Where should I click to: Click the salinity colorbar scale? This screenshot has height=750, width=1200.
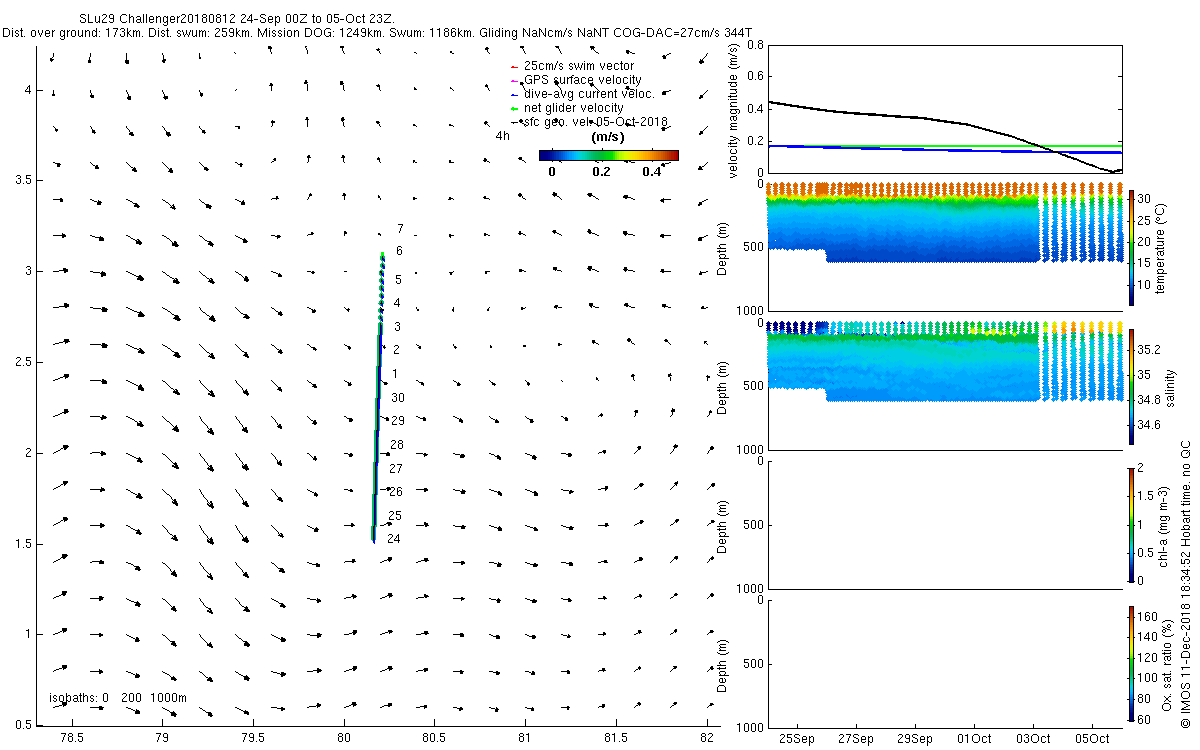1131,386
